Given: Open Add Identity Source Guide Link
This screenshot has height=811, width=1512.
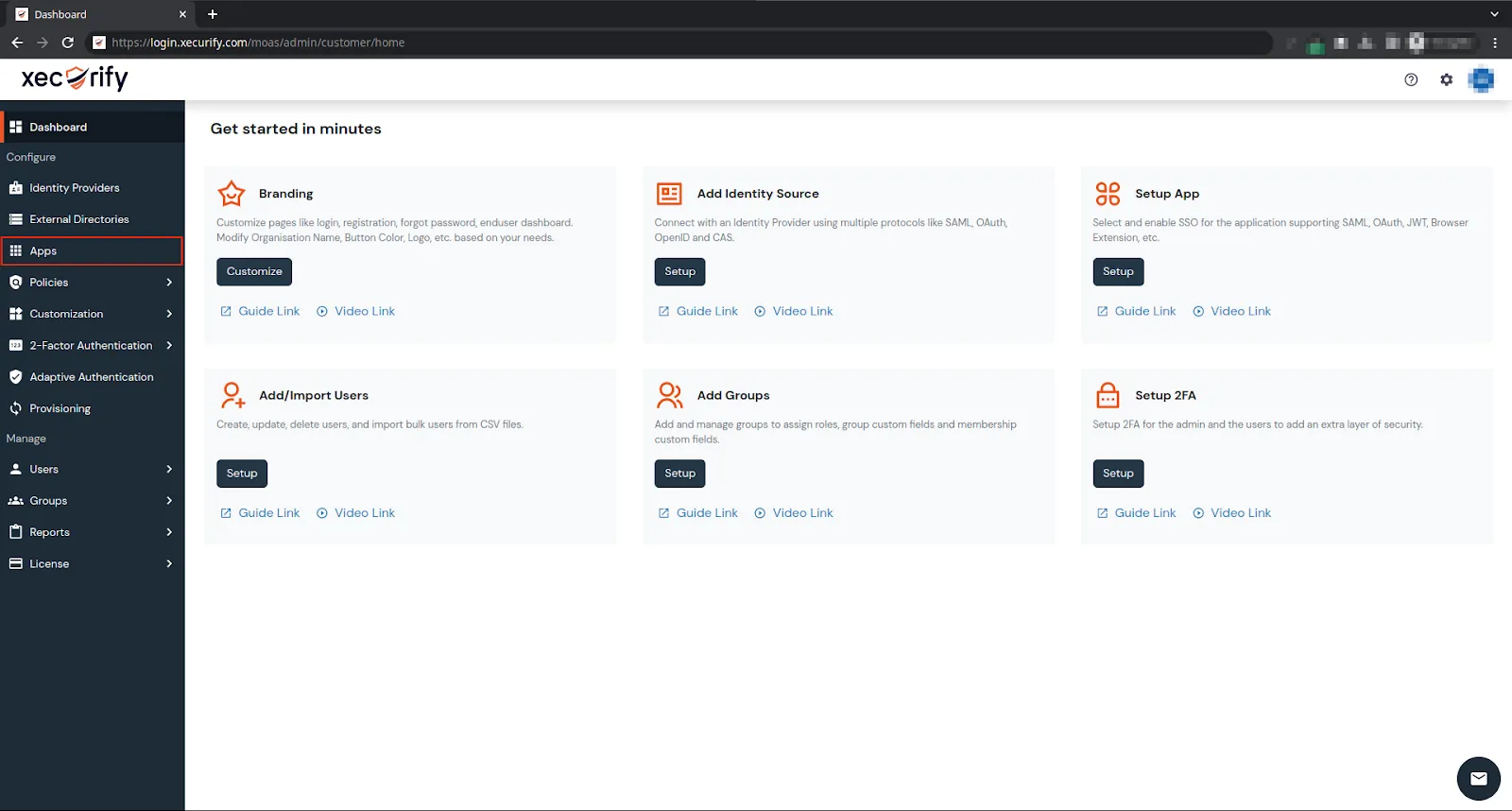Looking at the screenshot, I should (698, 311).
